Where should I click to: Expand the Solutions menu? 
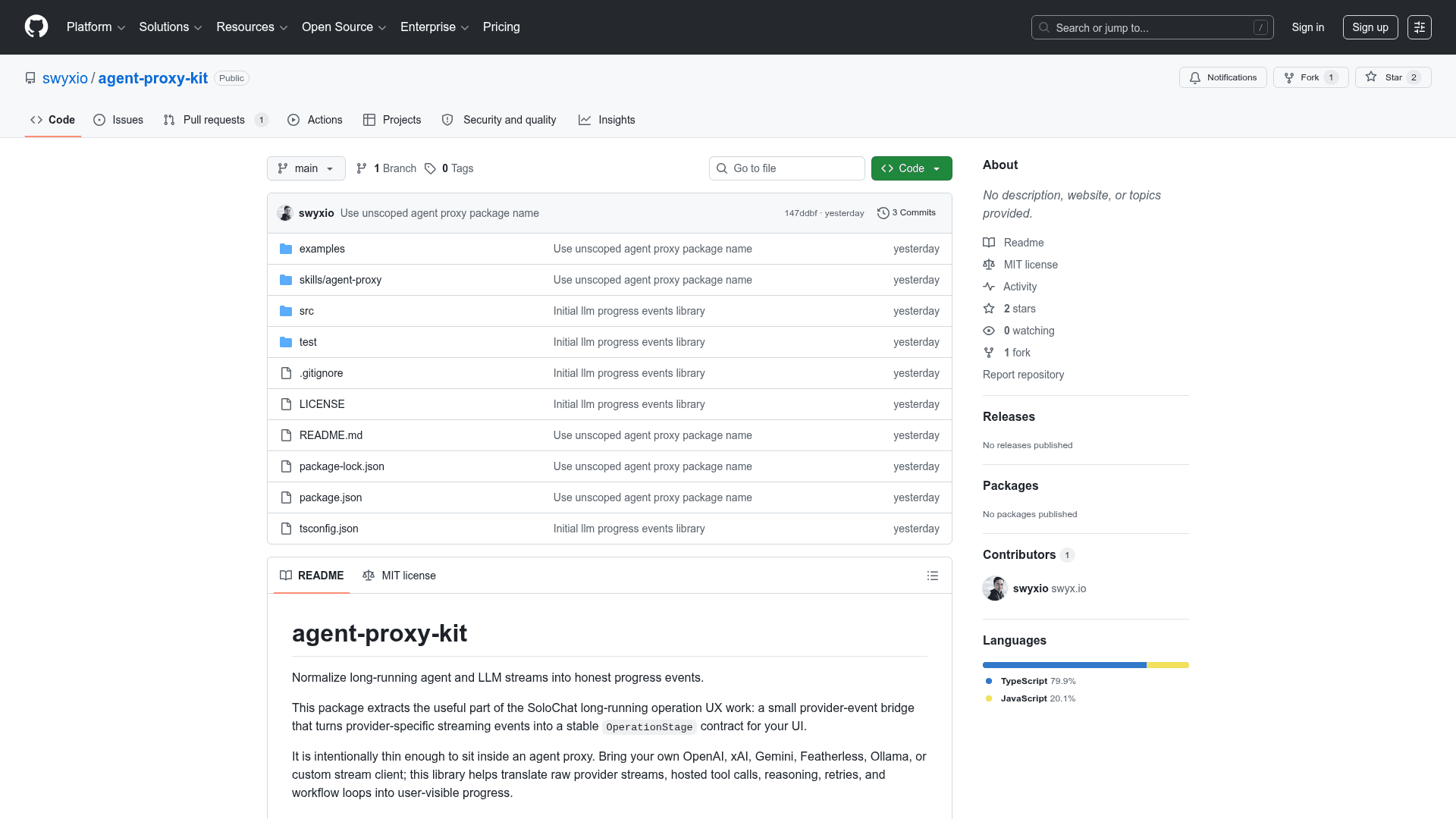[170, 27]
